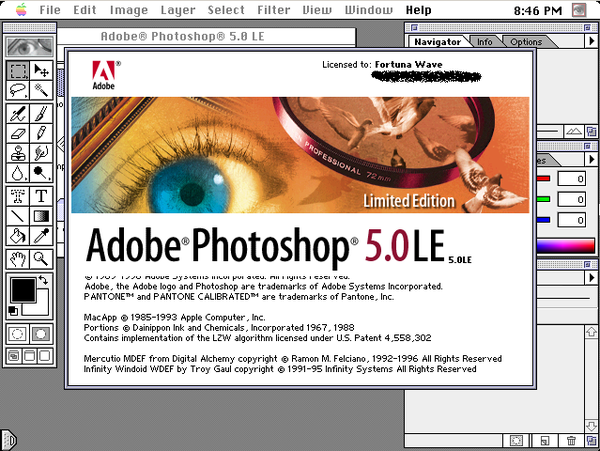Screen dimensions: 600x451
Task: Pick a color from the color ramp
Action: coord(566,246)
